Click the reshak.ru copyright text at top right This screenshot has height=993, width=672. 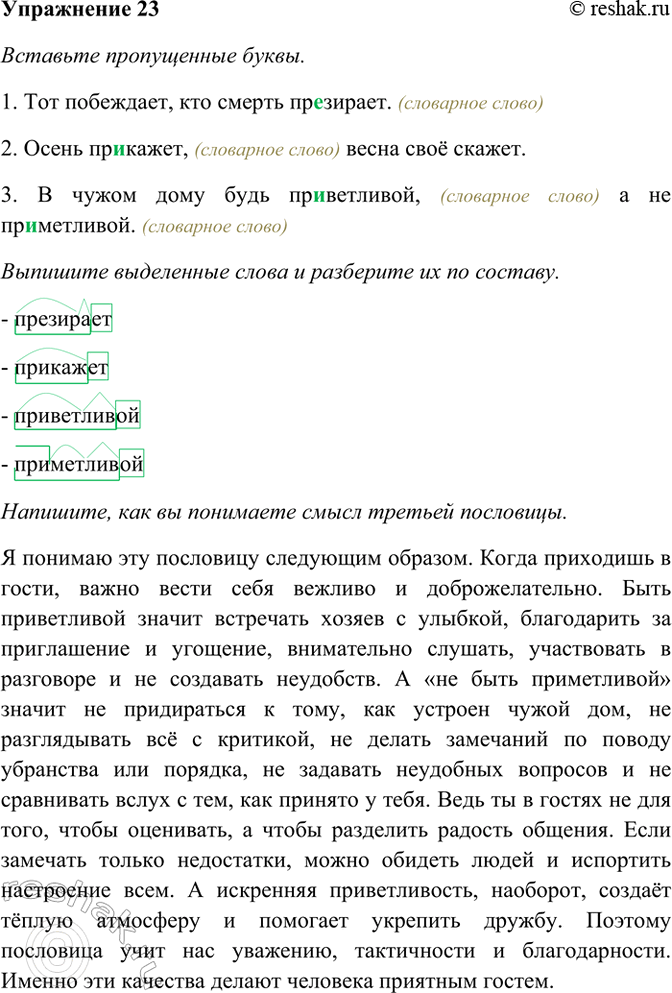point(614,10)
